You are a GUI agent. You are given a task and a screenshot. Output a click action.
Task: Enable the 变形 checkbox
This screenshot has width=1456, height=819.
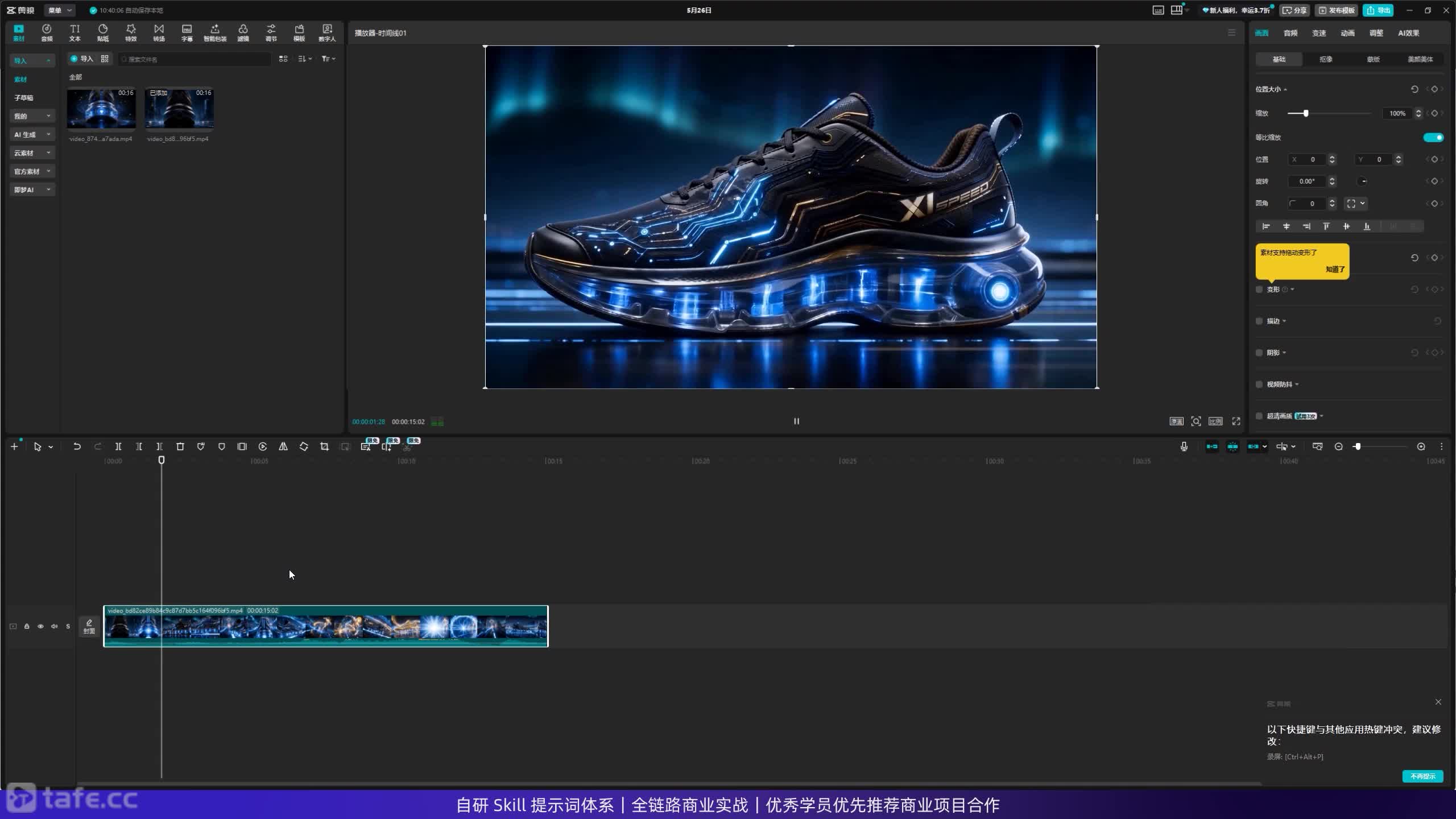tap(1259, 289)
